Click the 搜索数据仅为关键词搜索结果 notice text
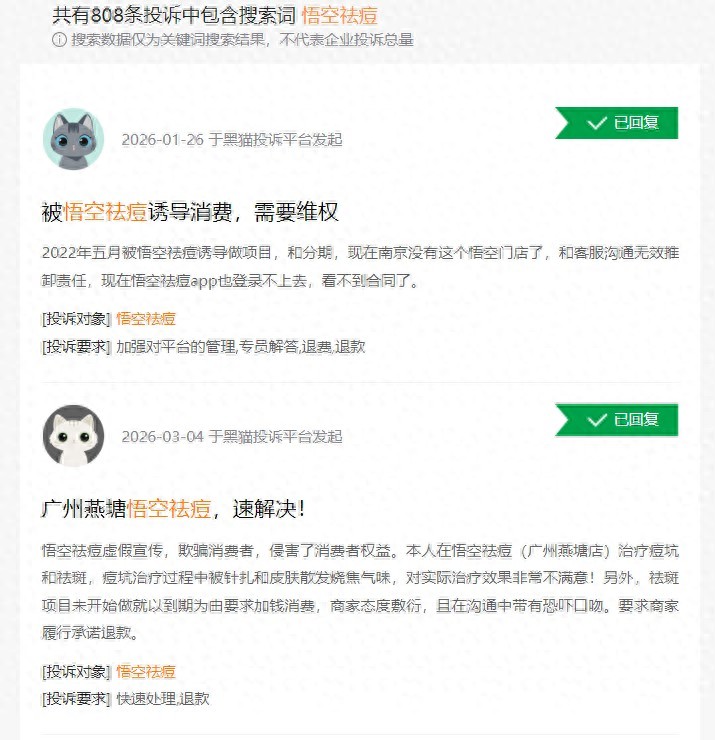Image resolution: width=715 pixels, height=740 pixels. pyautogui.click(x=242, y=40)
